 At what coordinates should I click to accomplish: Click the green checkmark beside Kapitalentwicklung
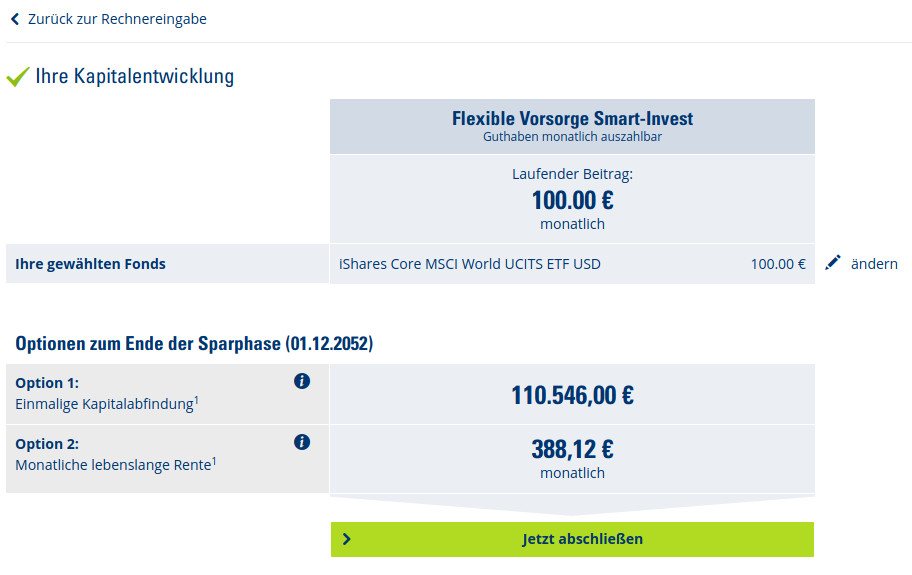pyautogui.click(x=18, y=77)
